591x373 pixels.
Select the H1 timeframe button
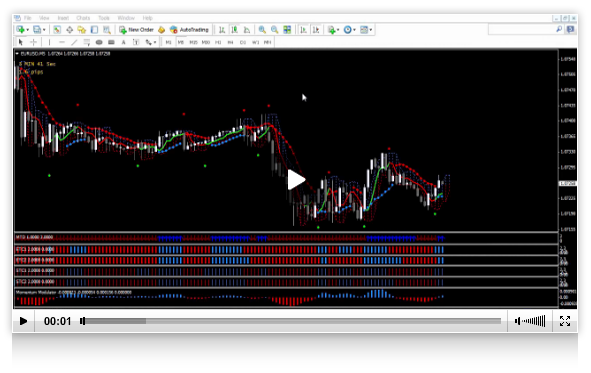(218, 42)
